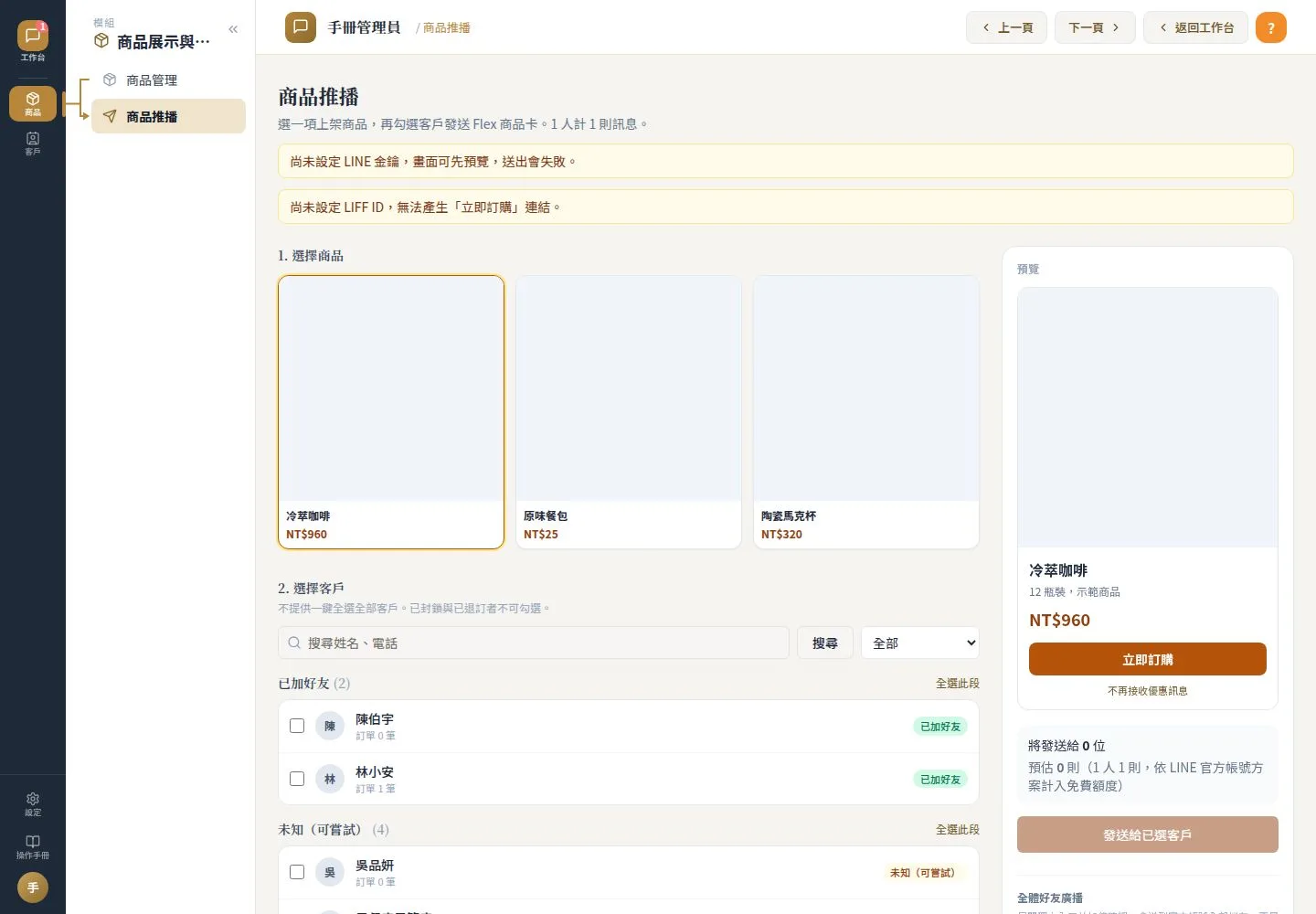Screen dimensions: 1316x914
Task: Click 不再接收優惠訊息 link in preview
Action: tap(1148, 691)
